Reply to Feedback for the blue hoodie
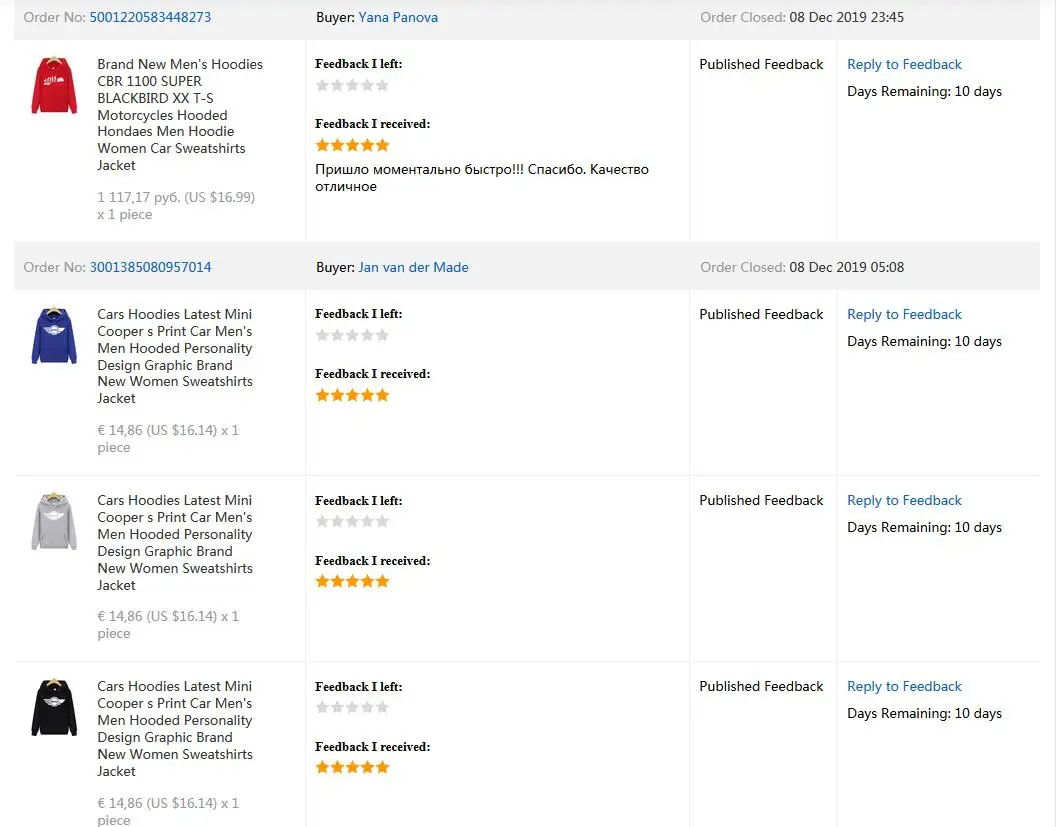This screenshot has height=827, width=1056. tap(904, 314)
